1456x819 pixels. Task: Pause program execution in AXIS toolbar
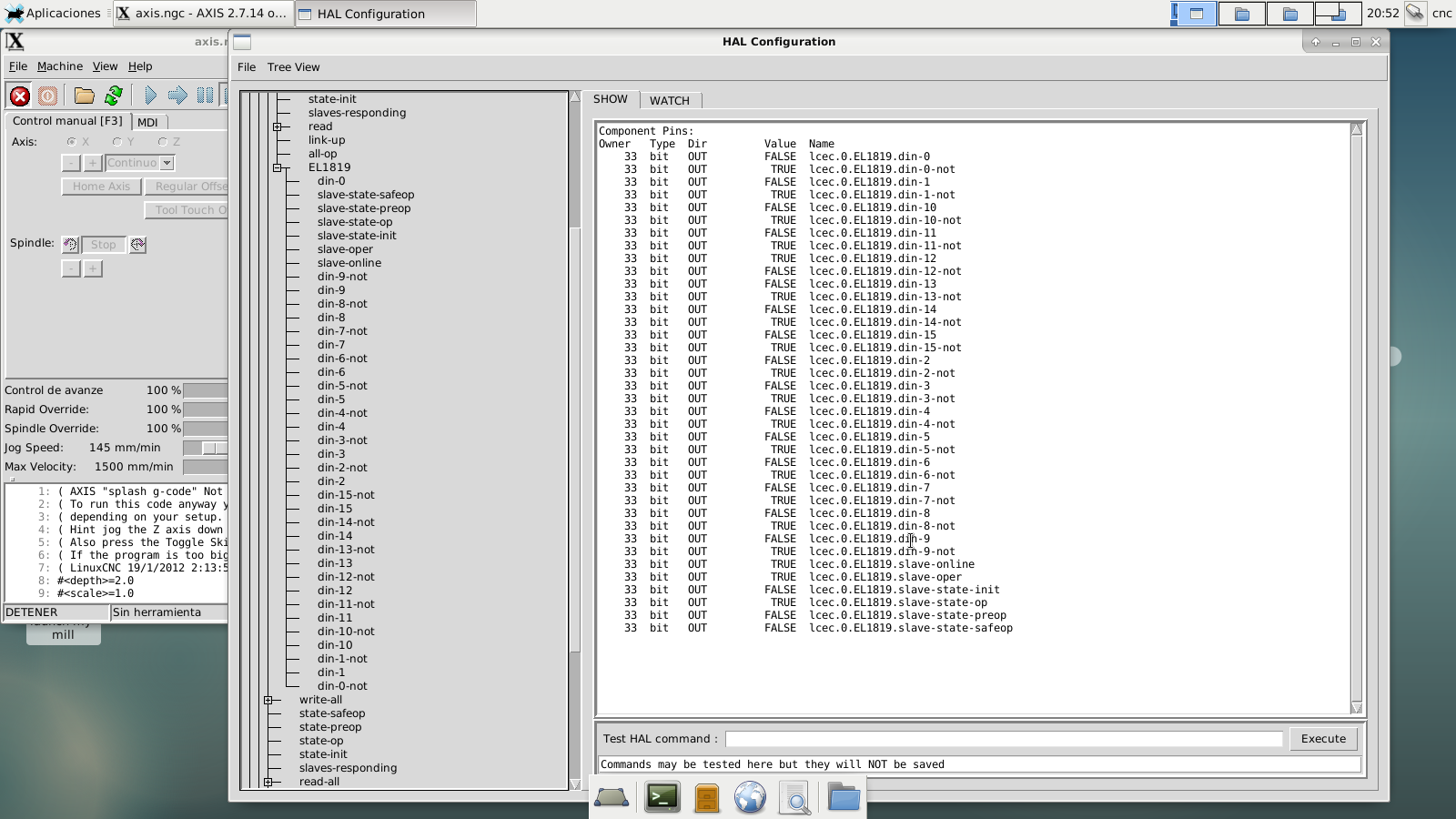[x=206, y=96]
